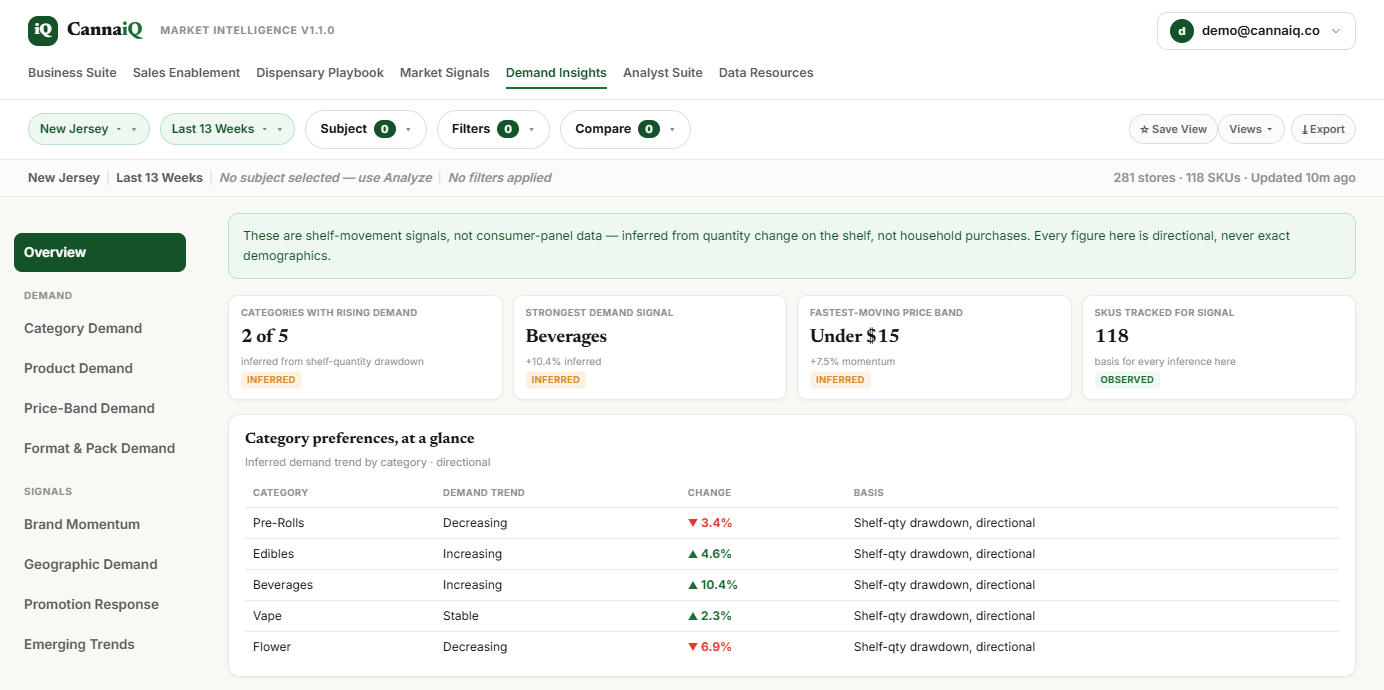The width and height of the screenshot is (1384, 690).
Task: Open Emerging Trends in sidebar
Action: click(x=79, y=644)
